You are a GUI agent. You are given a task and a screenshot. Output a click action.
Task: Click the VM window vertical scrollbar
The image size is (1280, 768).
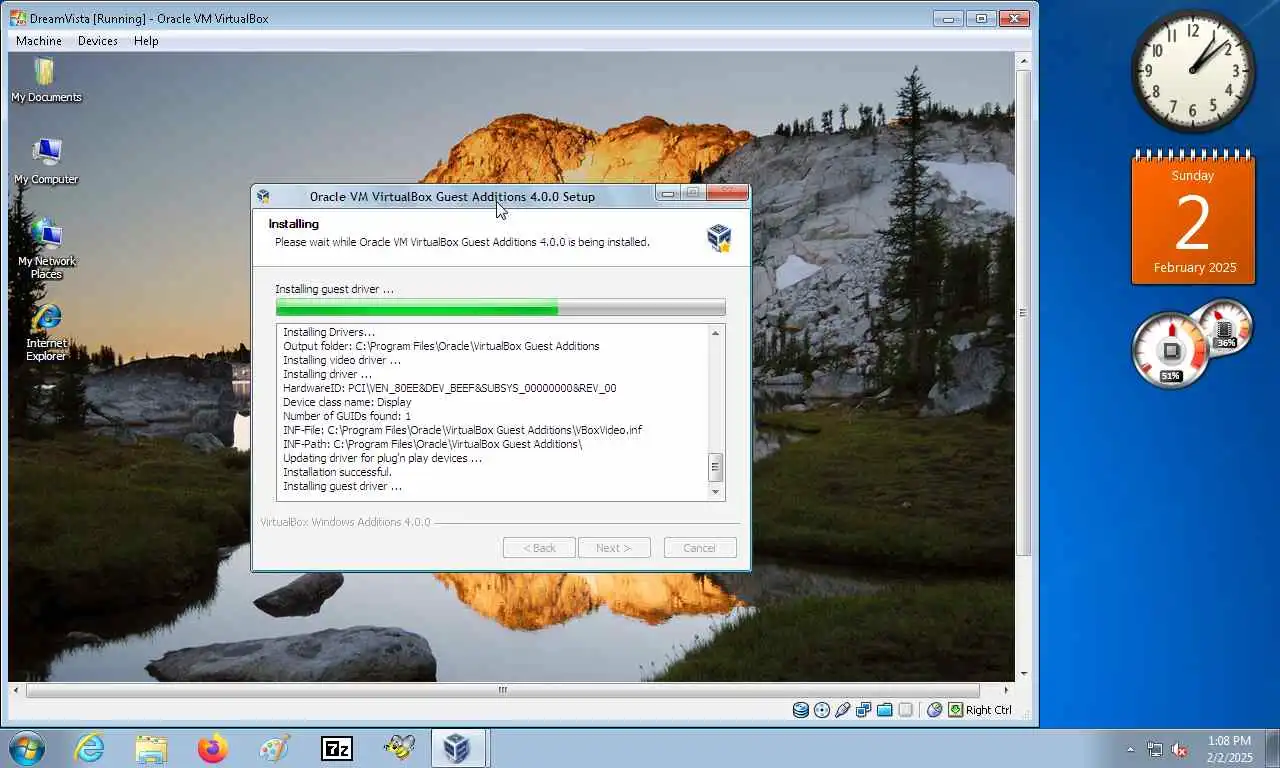1023,312
